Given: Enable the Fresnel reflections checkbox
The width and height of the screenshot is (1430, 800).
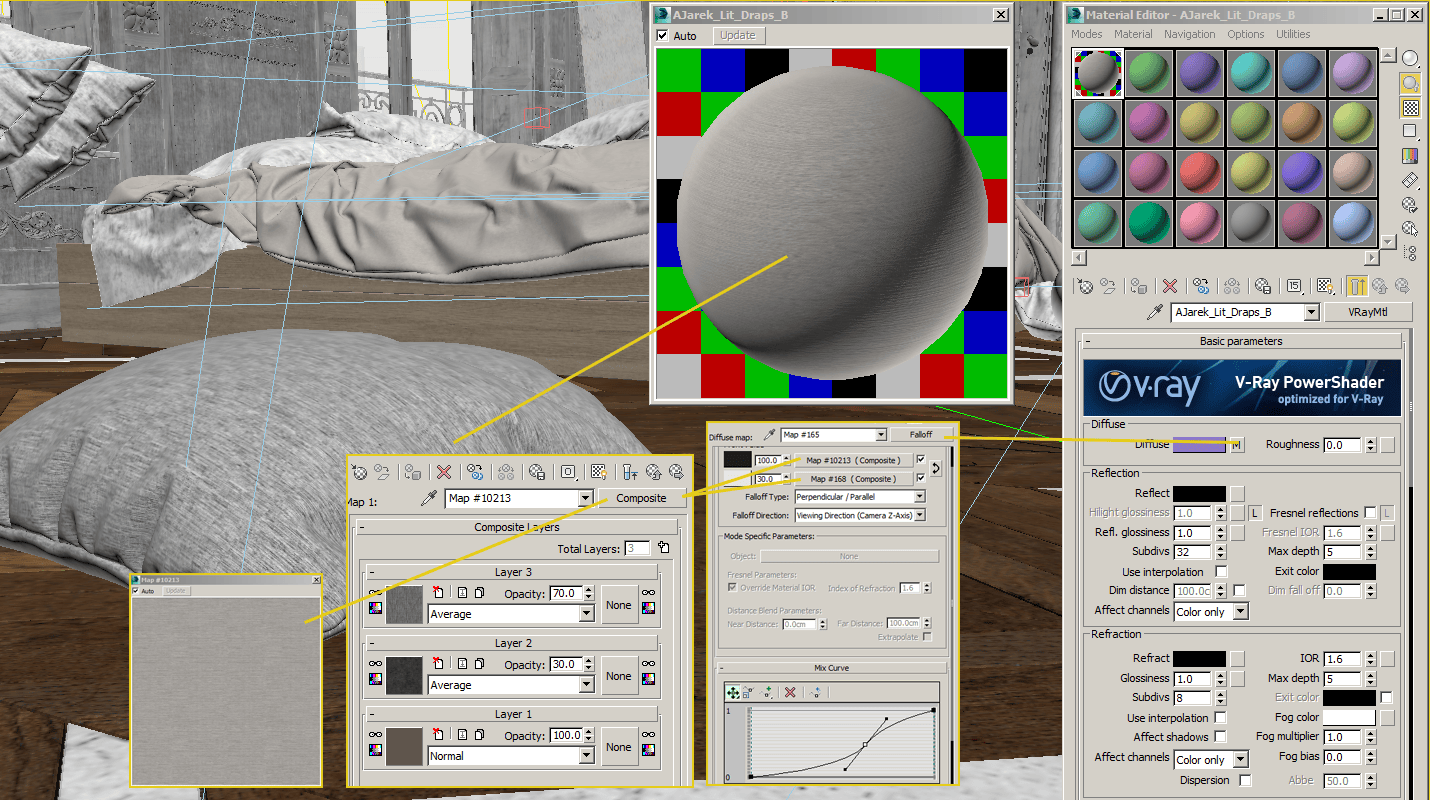Looking at the screenshot, I should 1370,512.
